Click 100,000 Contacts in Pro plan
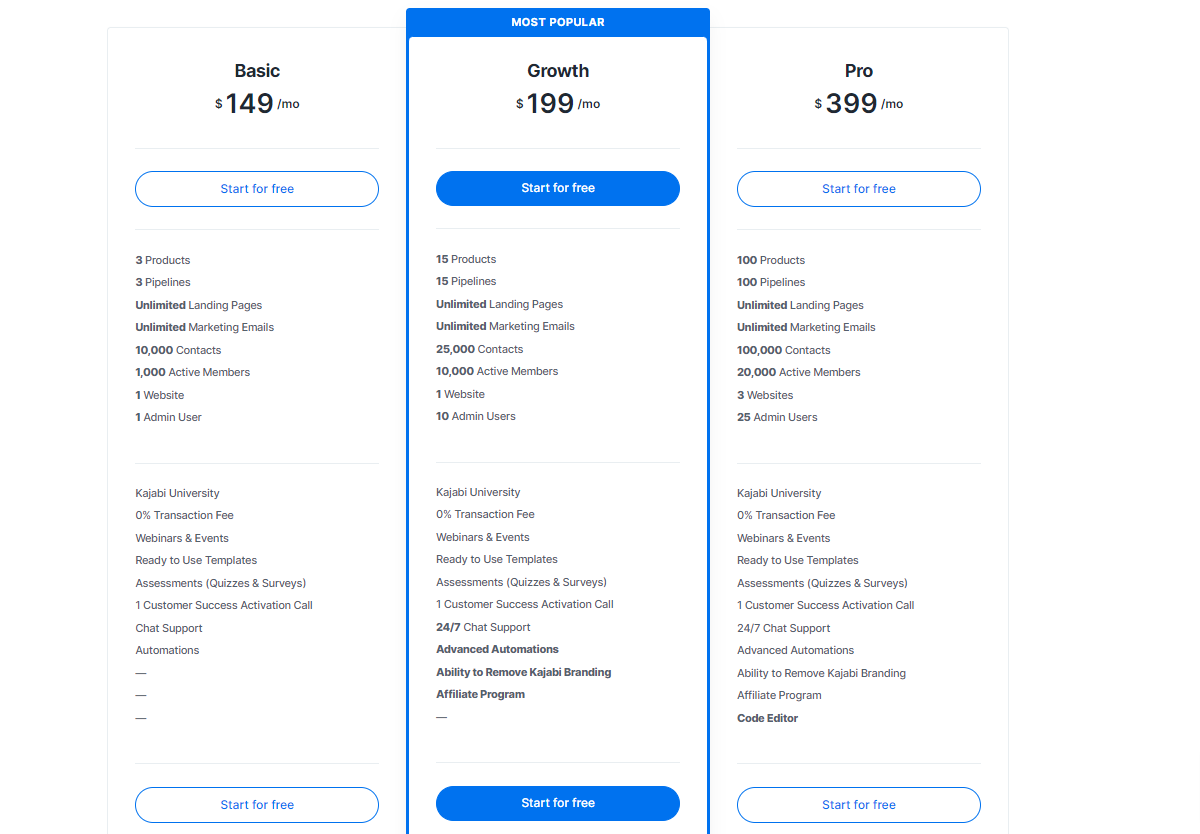The height and width of the screenshot is (834, 1200). pyautogui.click(x=784, y=350)
